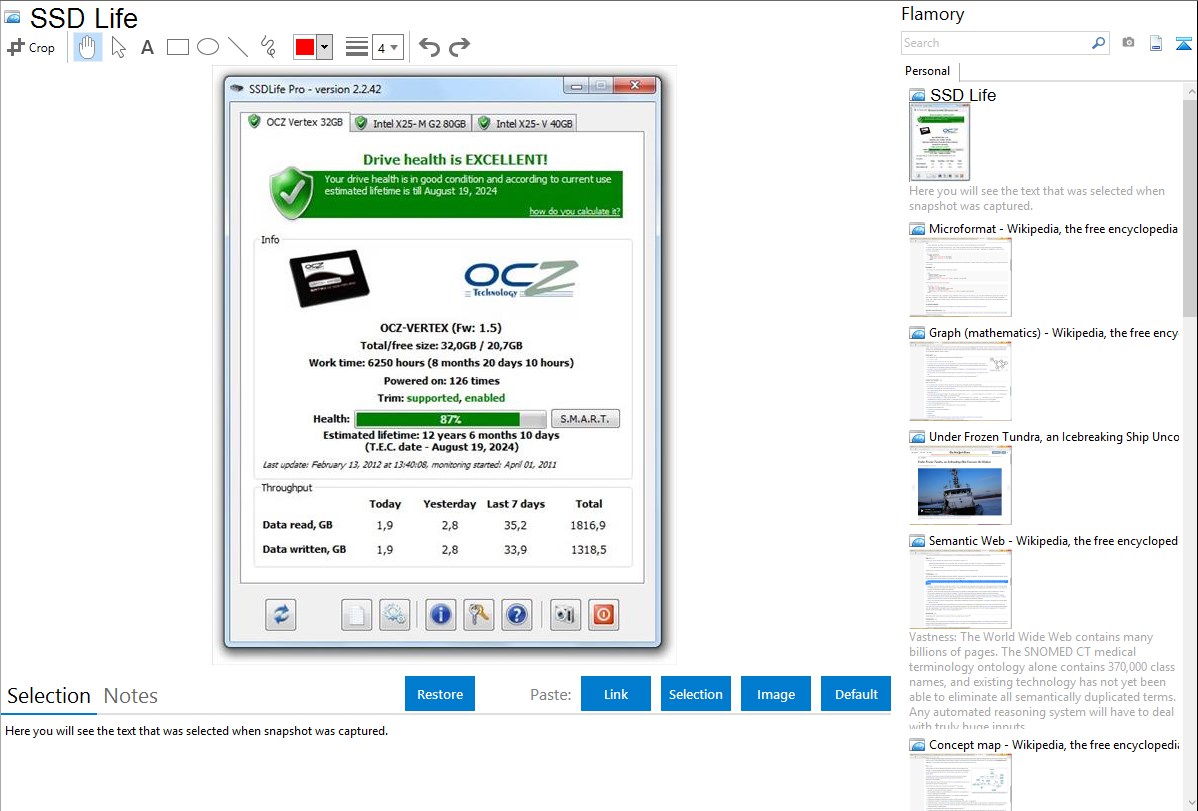Open the OCZ Vertex 32GB drive tab
The image size is (1198, 811).
[x=296, y=122]
